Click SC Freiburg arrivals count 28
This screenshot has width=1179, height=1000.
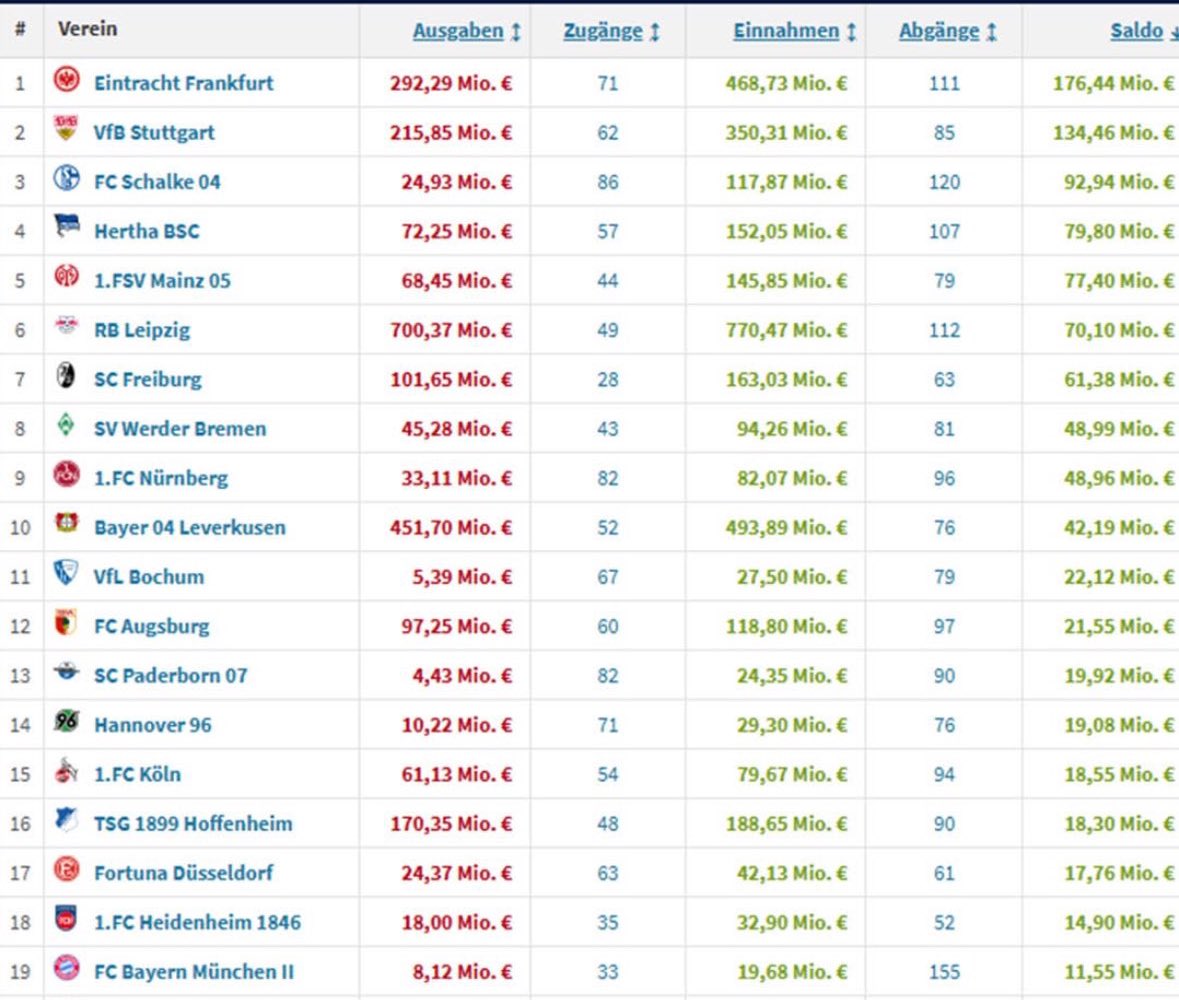(608, 379)
